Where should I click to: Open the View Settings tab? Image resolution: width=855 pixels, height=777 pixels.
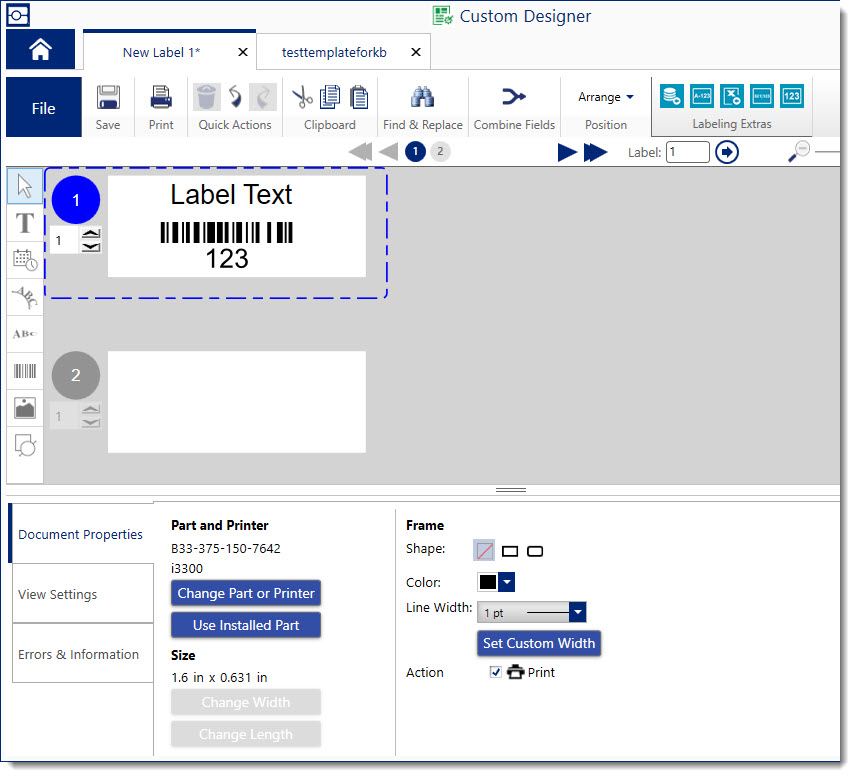pos(58,595)
